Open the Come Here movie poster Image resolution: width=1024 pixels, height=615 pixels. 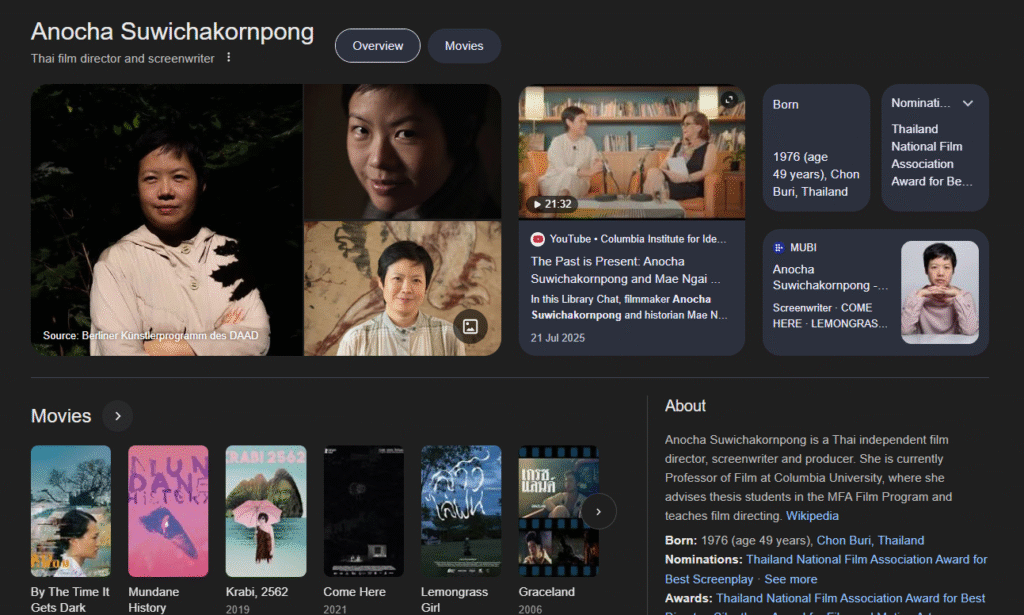[363, 511]
